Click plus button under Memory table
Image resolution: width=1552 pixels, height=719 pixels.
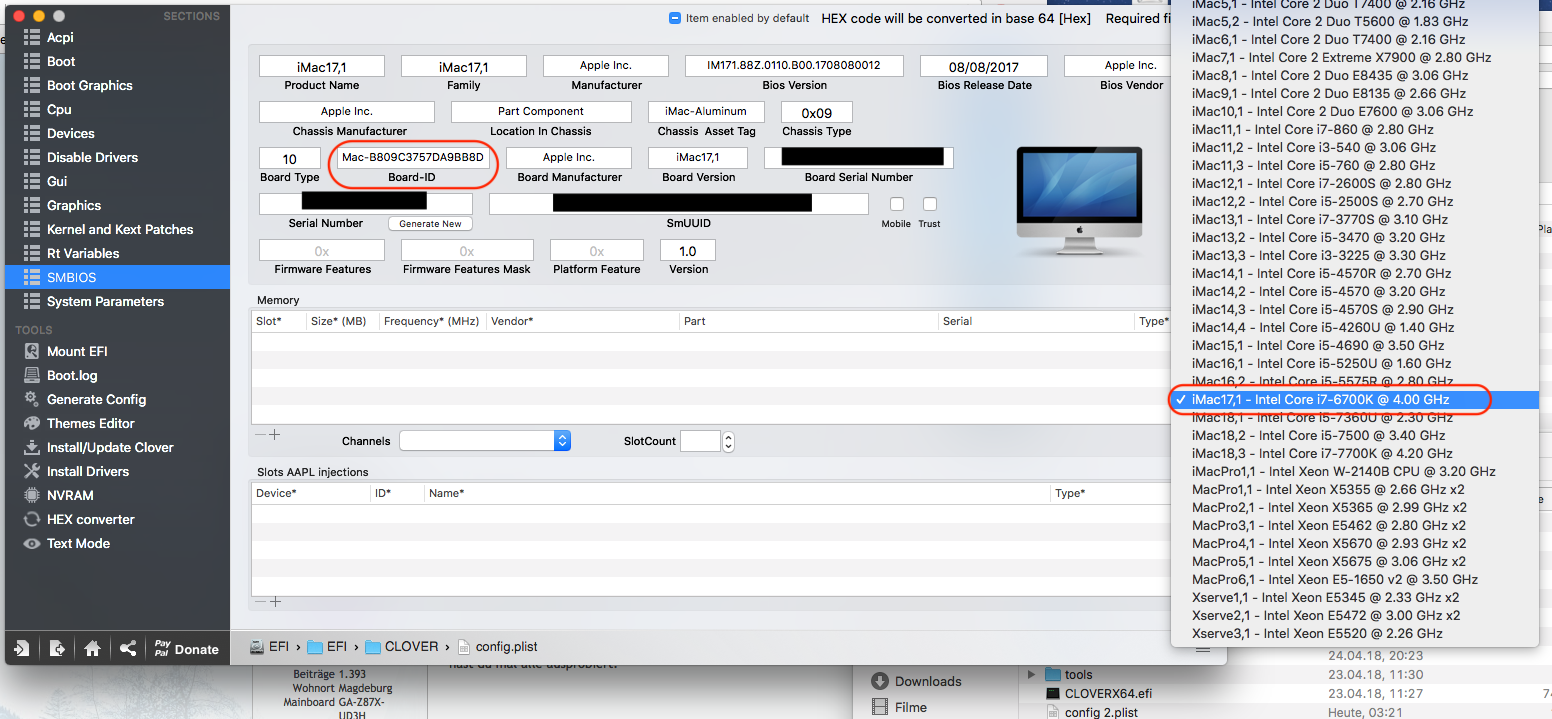pyautogui.click(x=275, y=435)
